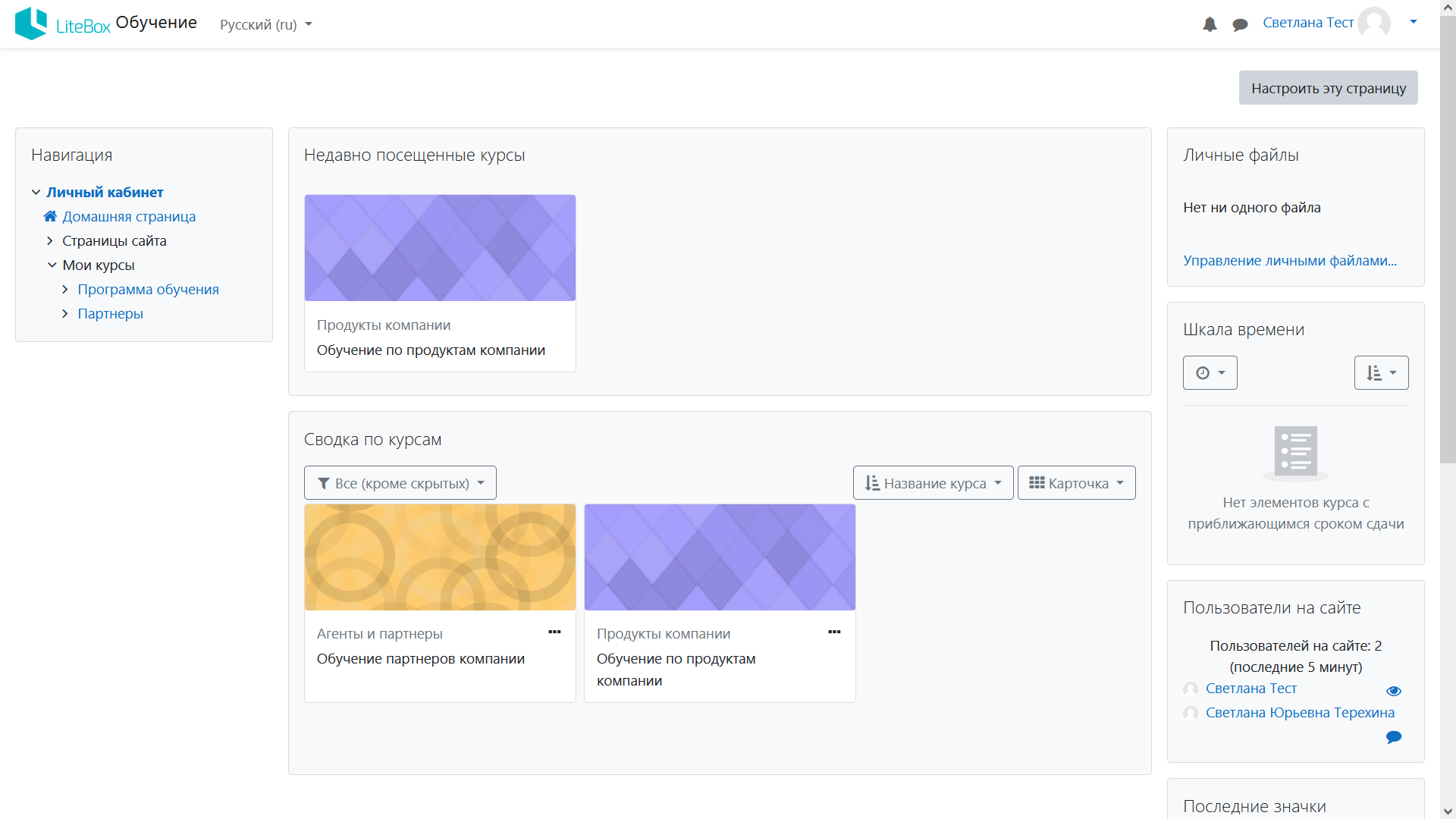
Task: Click avatar icon beside Светлана Юрьевна Терехина
Action: (x=1191, y=713)
